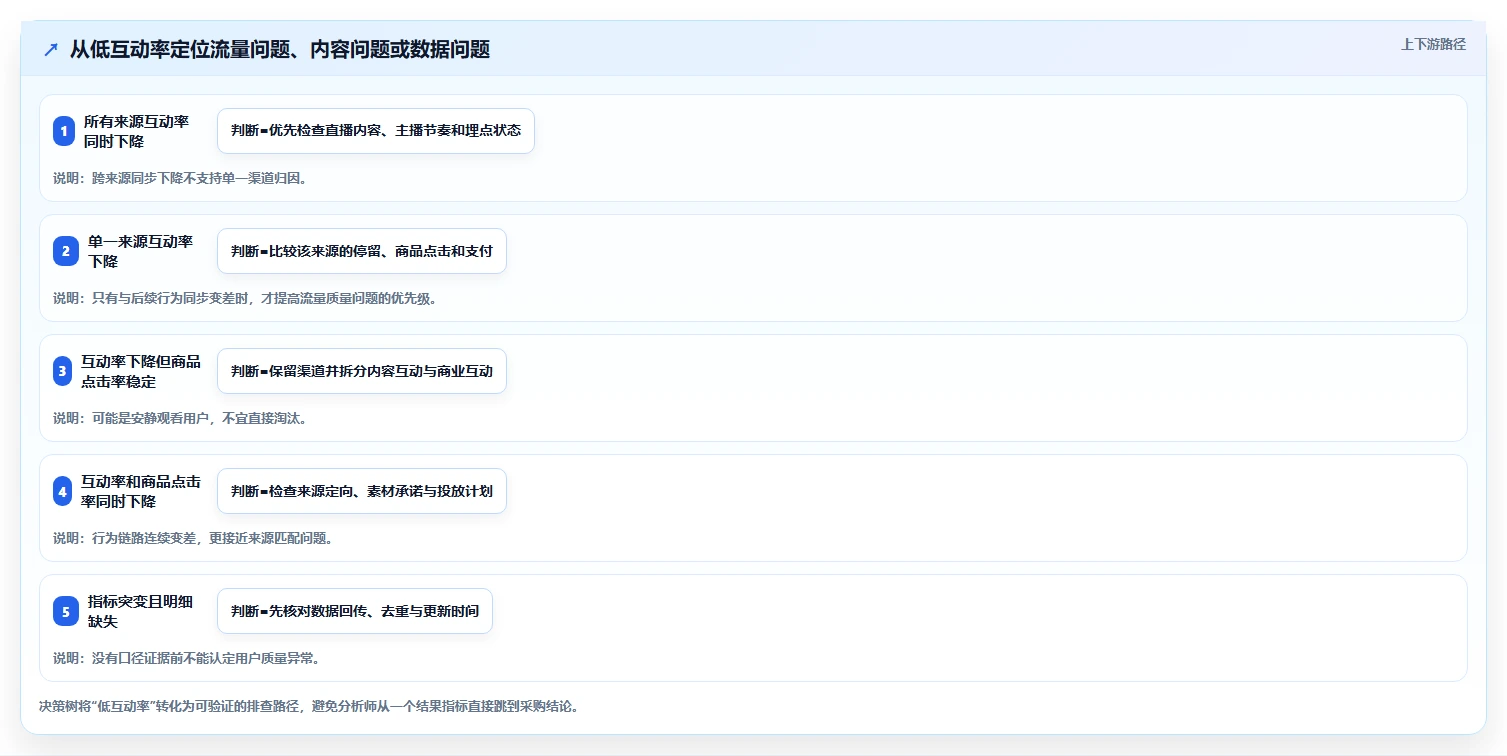Click 判断=保留渠道并拆分内容互动与商业互动 pill
This screenshot has width=1507, height=756.
[x=362, y=371]
